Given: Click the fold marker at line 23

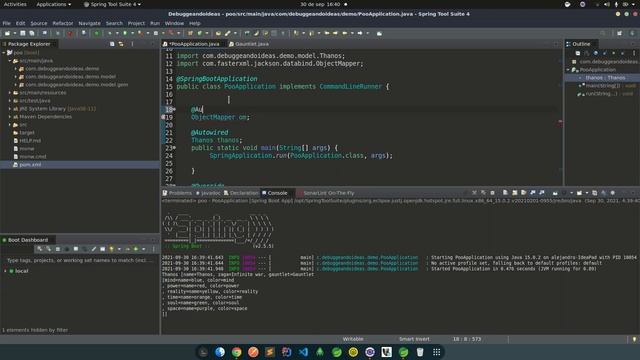Looking at the screenshot, I should [174, 148].
